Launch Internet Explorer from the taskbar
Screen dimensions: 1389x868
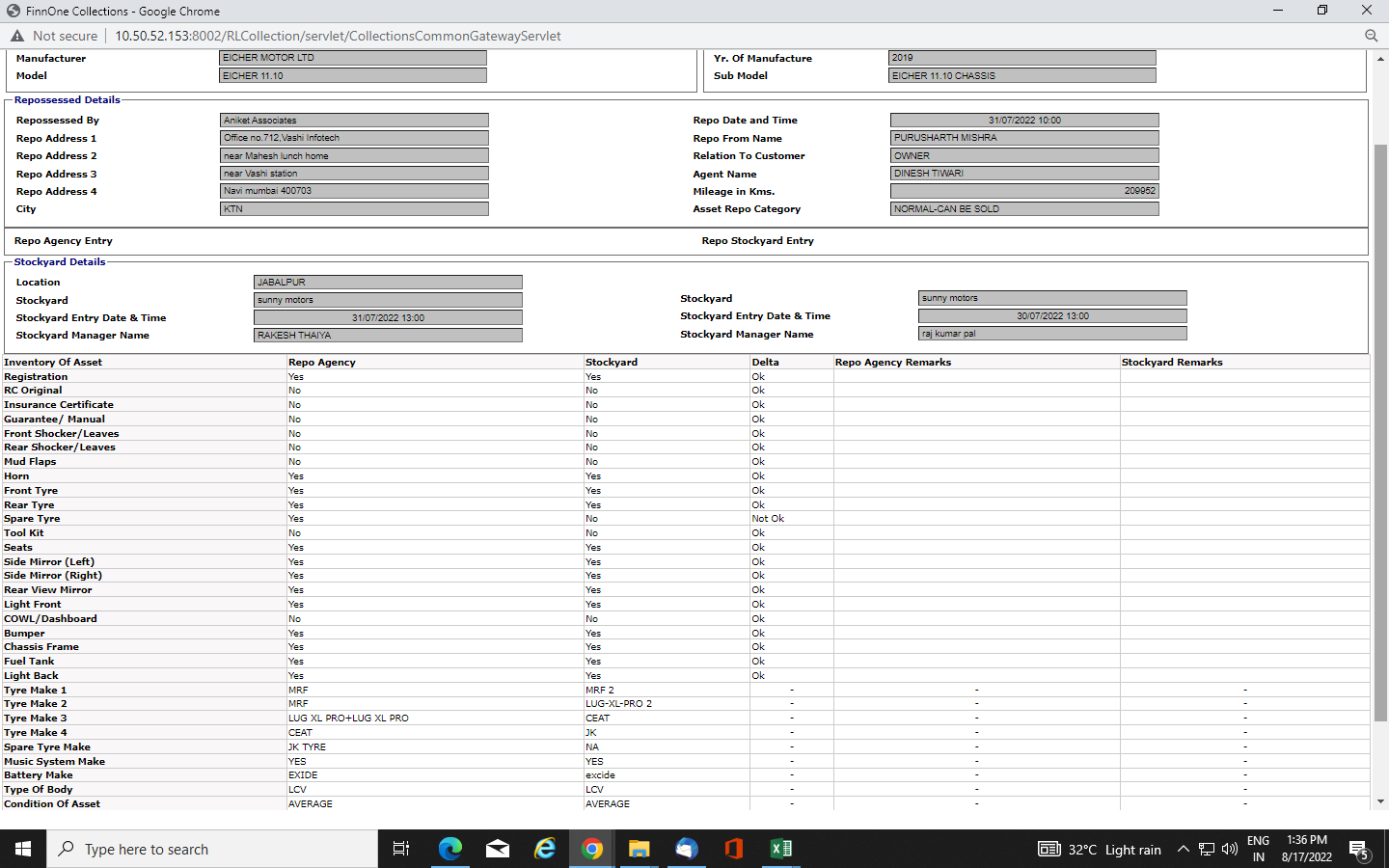545,849
